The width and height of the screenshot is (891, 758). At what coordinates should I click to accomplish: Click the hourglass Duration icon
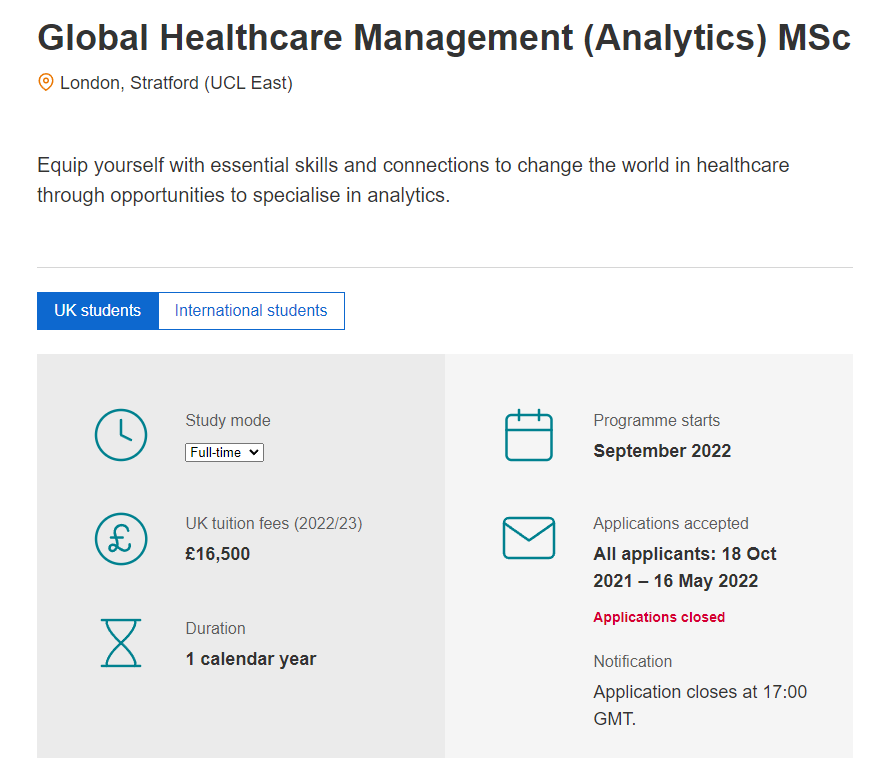click(120, 643)
